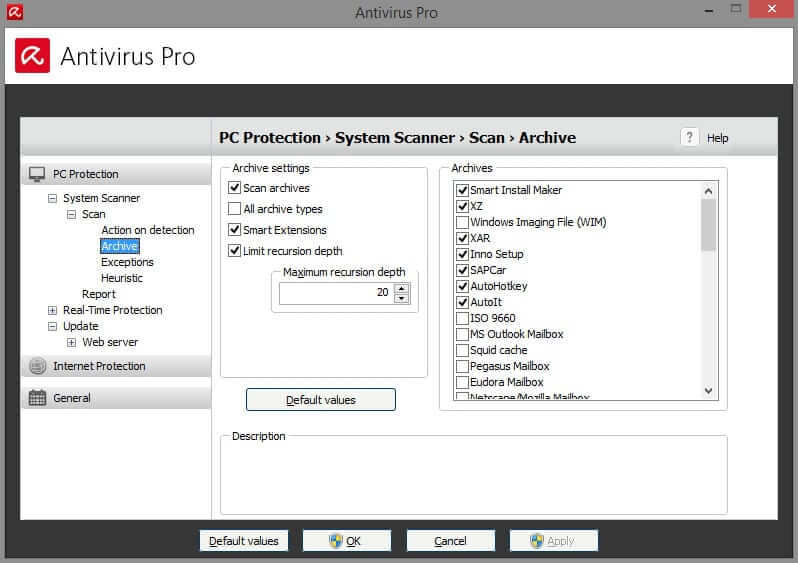Viewport: 798px width, 563px height.
Task: Collapse the Scan tree node
Action: (x=71, y=214)
